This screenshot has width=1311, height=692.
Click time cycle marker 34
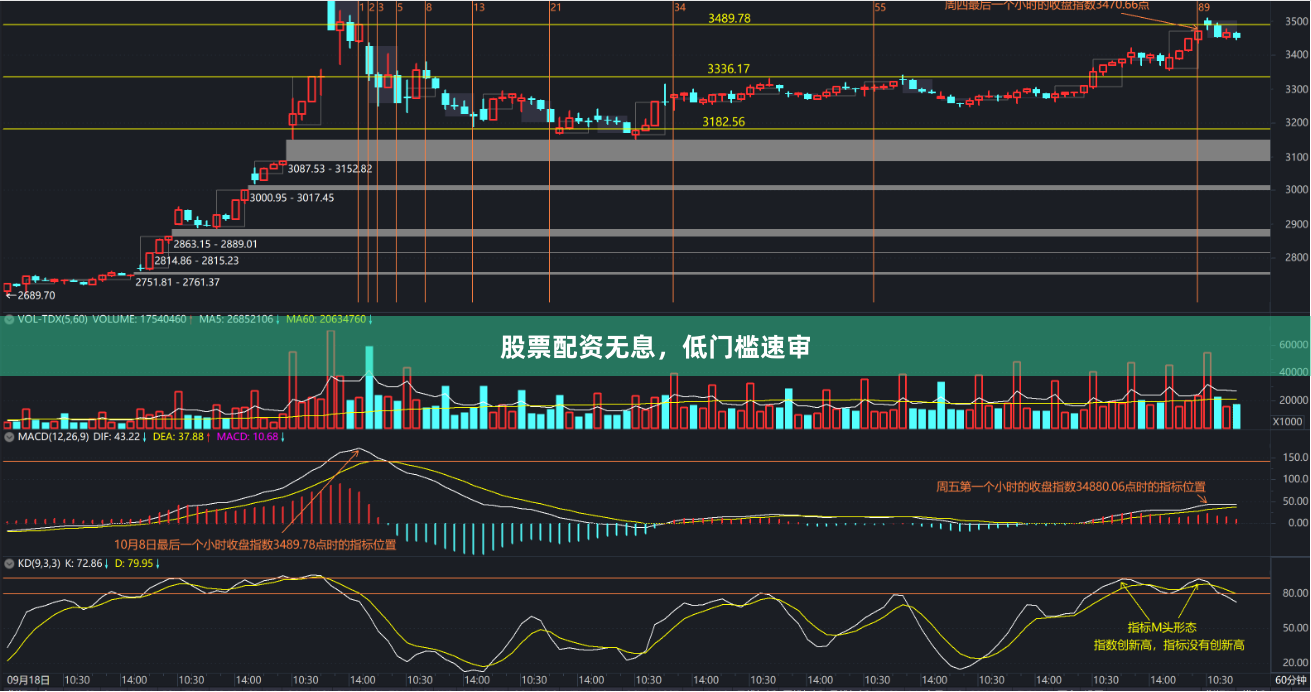click(x=680, y=7)
